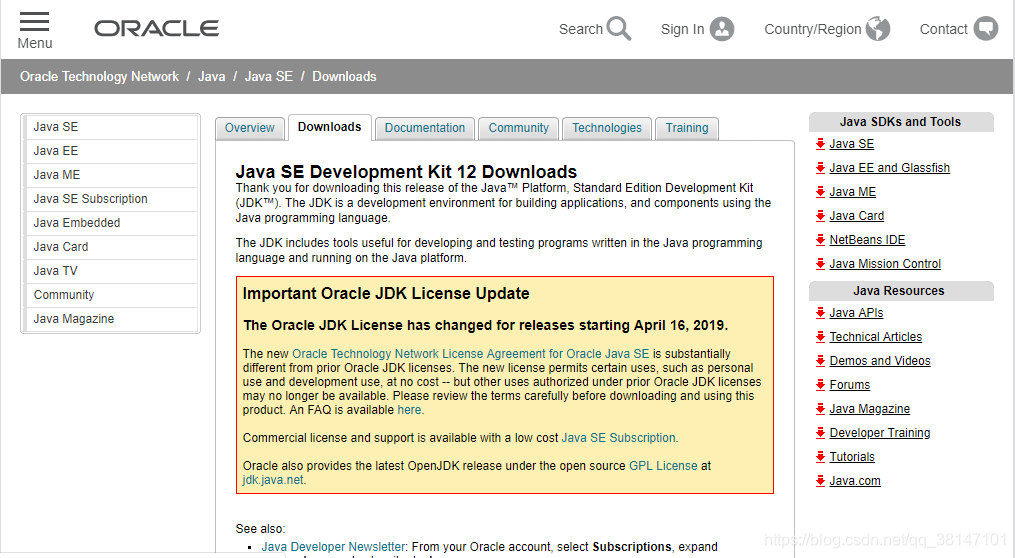Open Demos and Videos link
This screenshot has height=558, width=1015.
pos(880,361)
